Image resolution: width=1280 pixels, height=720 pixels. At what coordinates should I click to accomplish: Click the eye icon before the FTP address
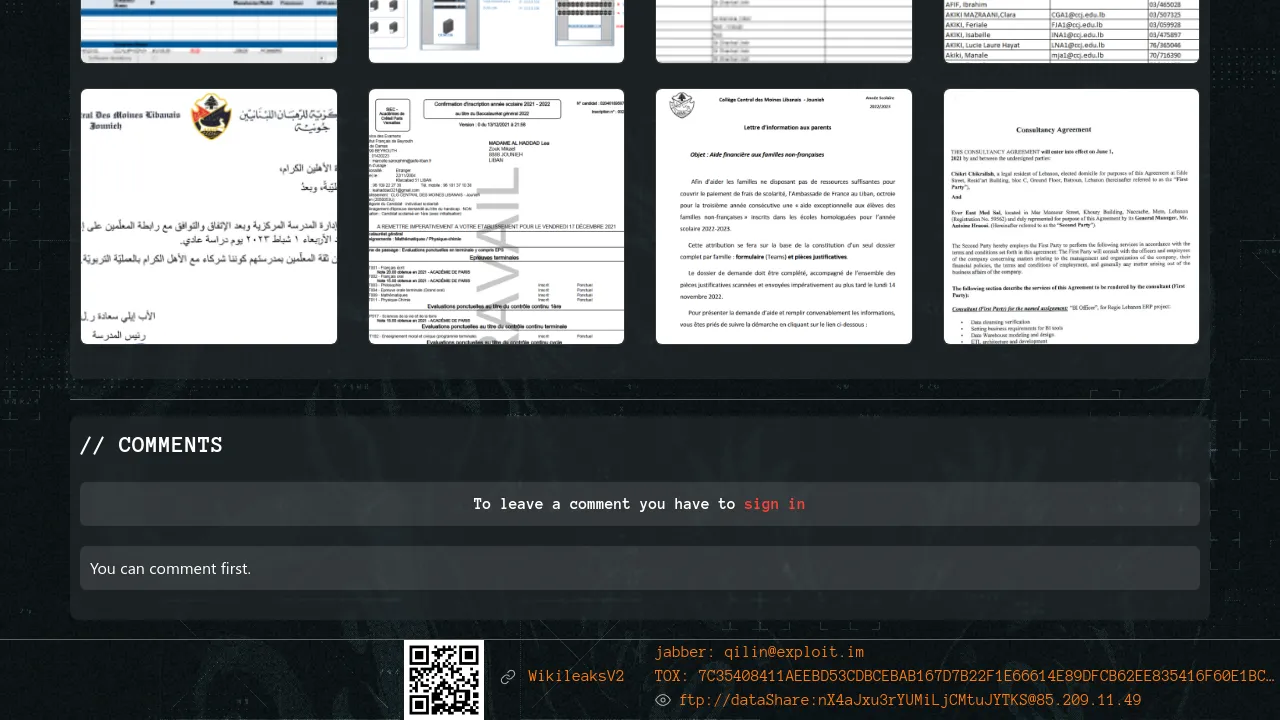click(663, 700)
